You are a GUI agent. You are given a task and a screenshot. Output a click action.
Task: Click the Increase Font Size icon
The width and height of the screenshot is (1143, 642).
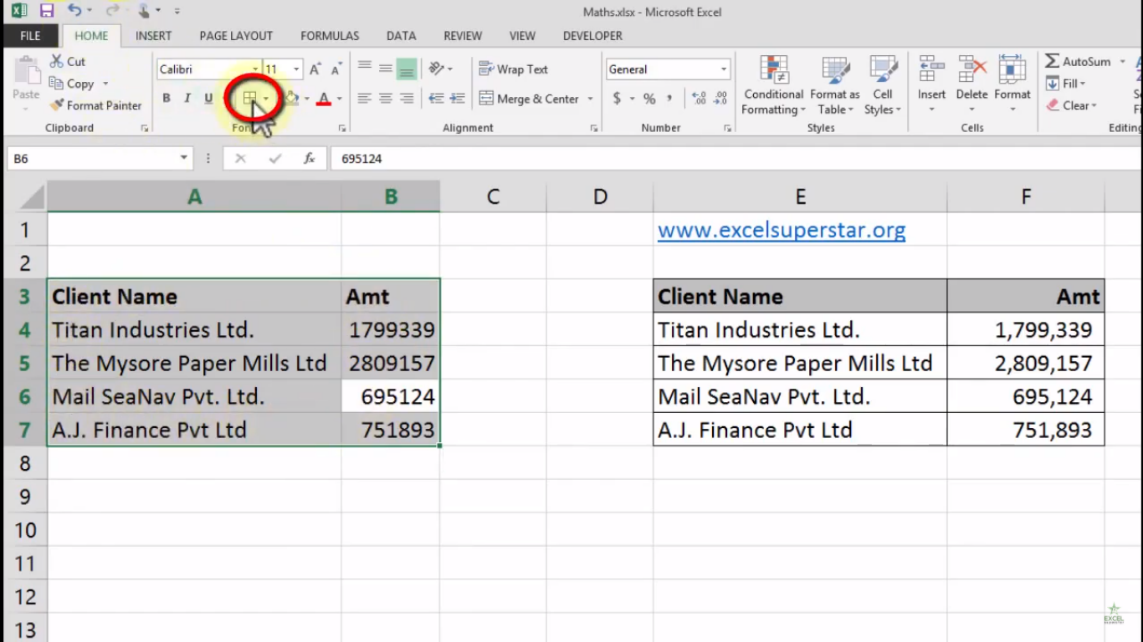coord(315,69)
